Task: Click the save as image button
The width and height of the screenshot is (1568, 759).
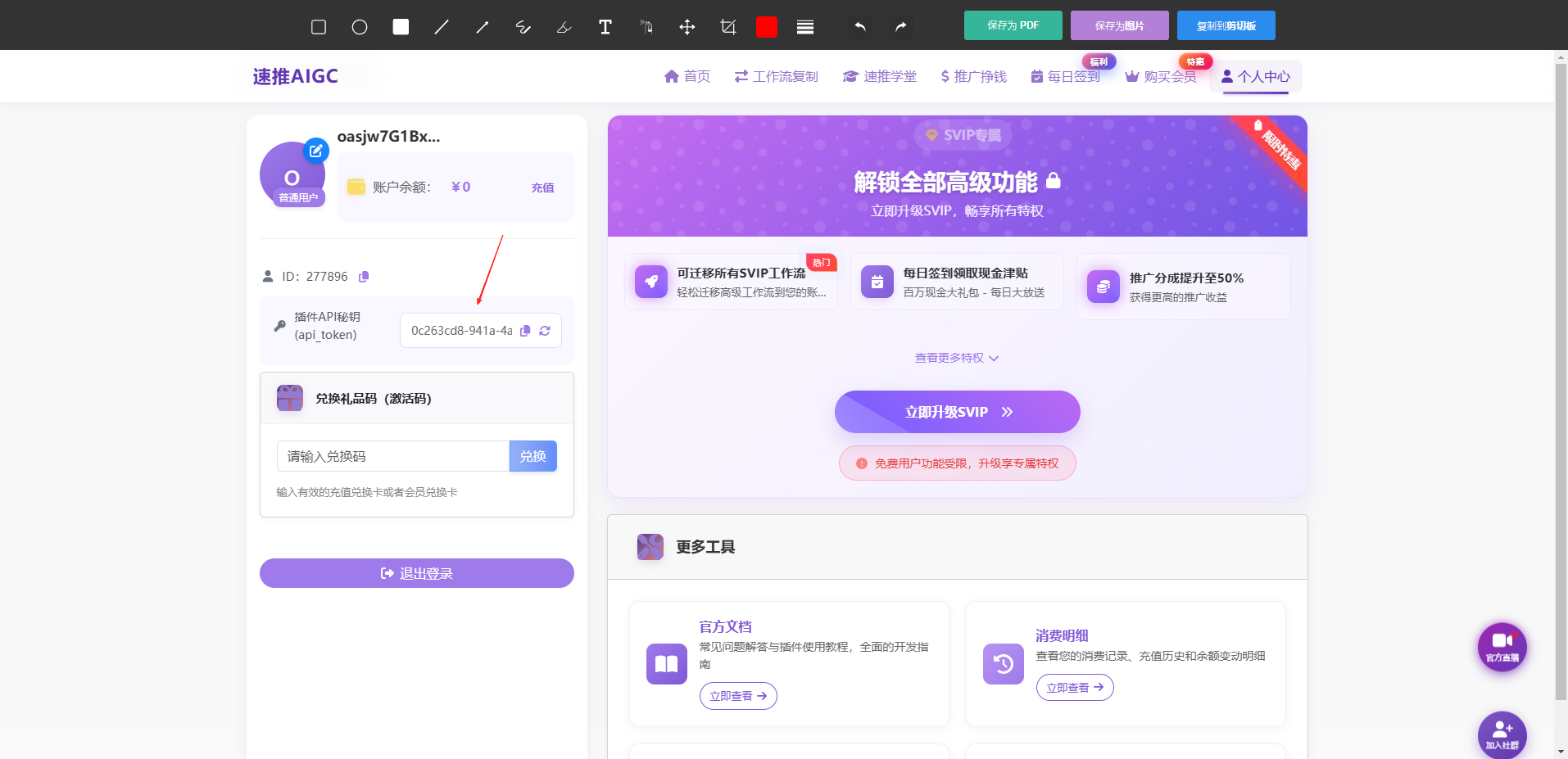Action: tap(1120, 25)
